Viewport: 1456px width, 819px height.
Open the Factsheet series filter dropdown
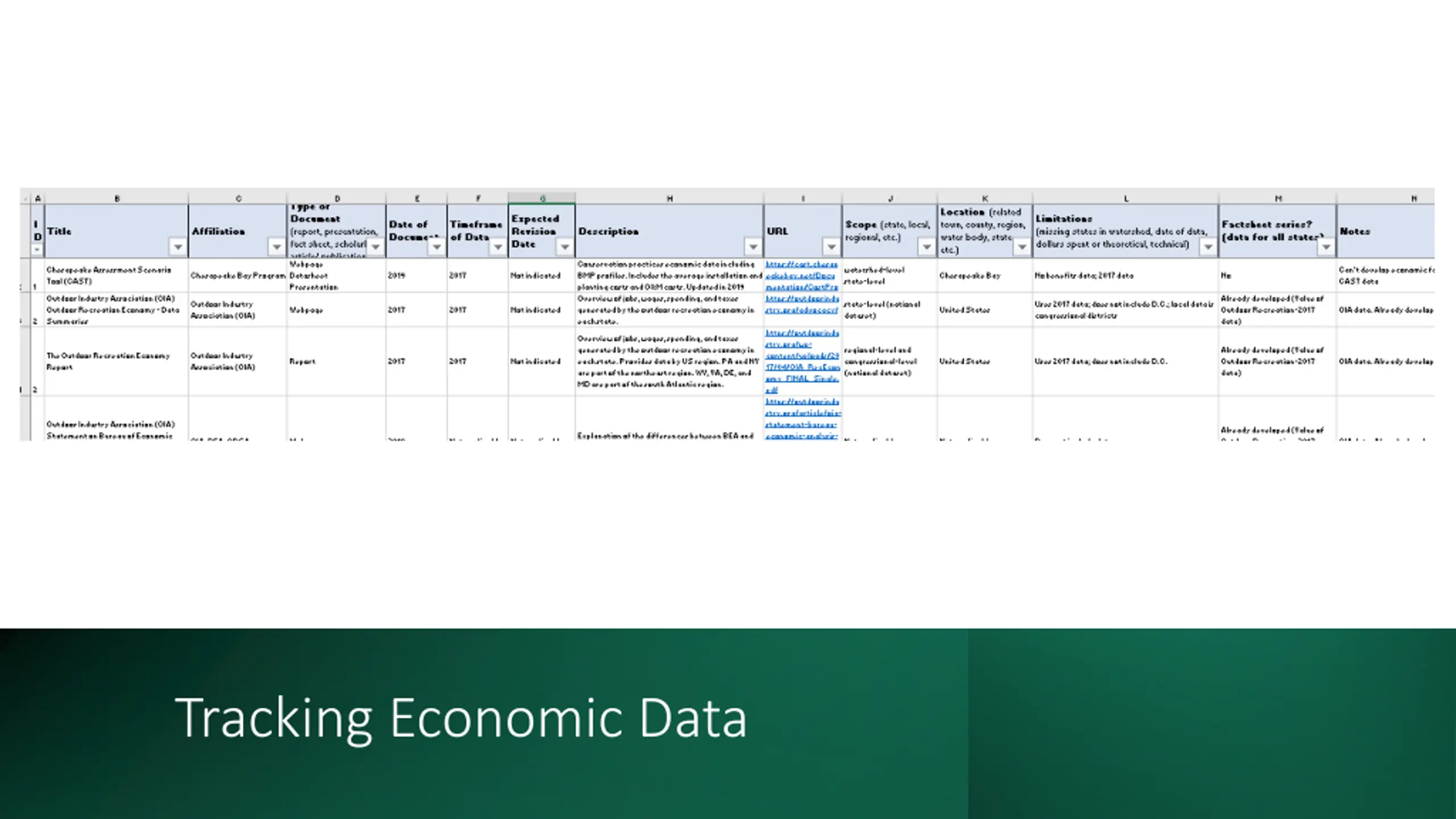[1326, 247]
